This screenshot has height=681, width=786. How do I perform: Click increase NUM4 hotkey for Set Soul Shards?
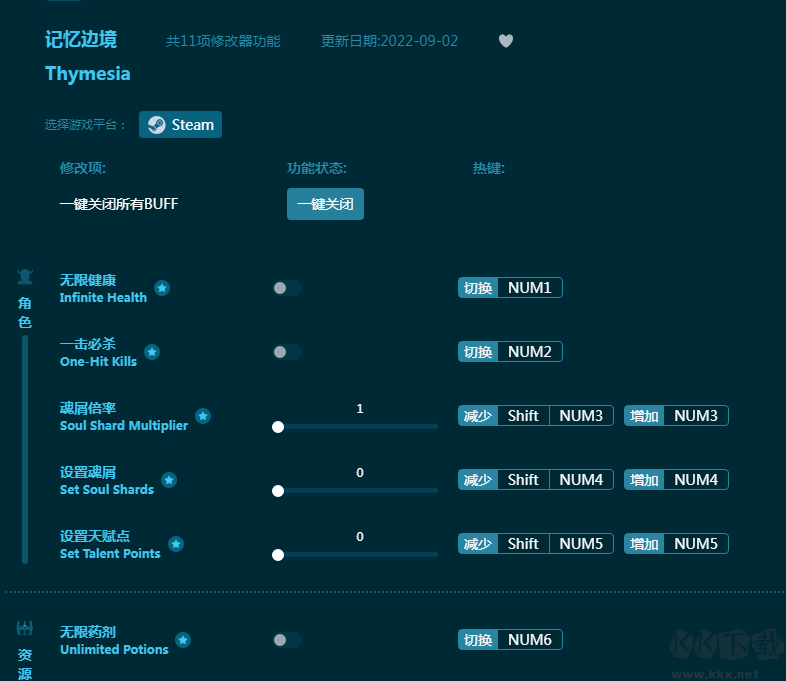click(x=676, y=480)
